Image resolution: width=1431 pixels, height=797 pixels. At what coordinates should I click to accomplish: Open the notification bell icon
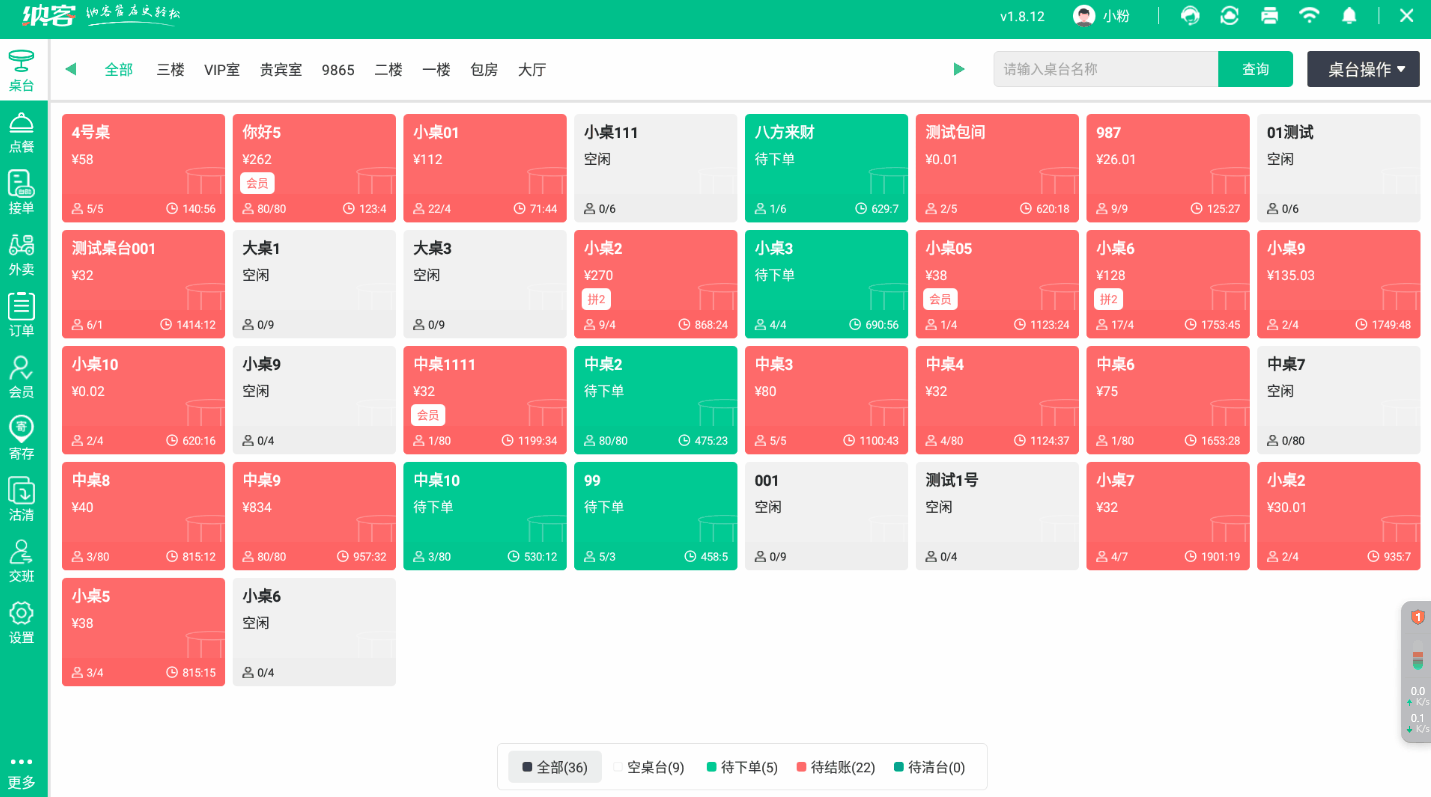1349,16
